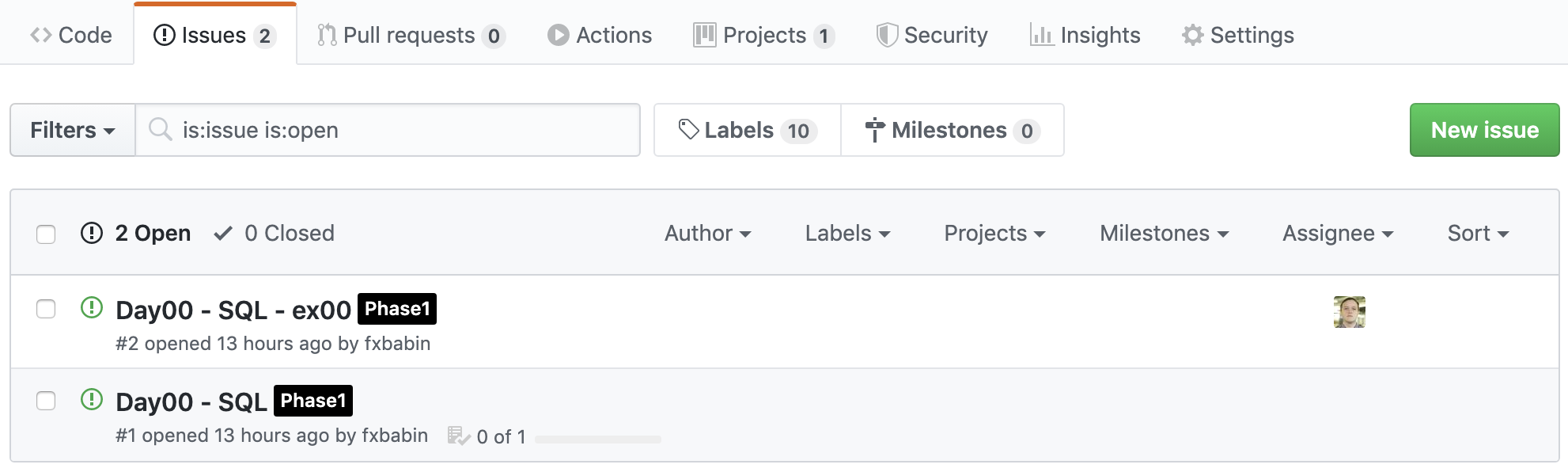Click the Actions play icon
Image resolution: width=1568 pixels, height=472 pixels.
pyautogui.click(x=559, y=36)
